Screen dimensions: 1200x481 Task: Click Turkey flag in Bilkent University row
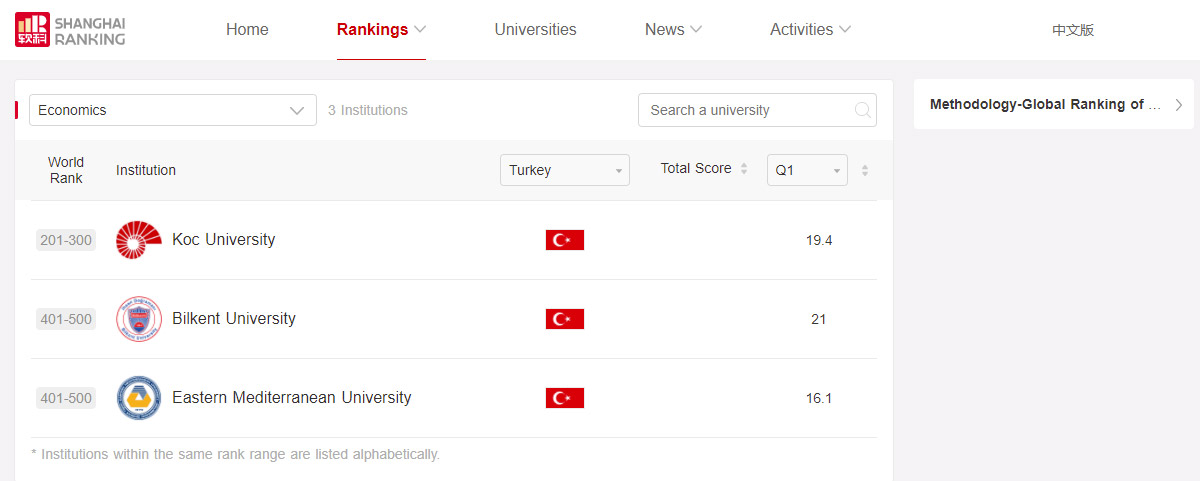coord(564,319)
